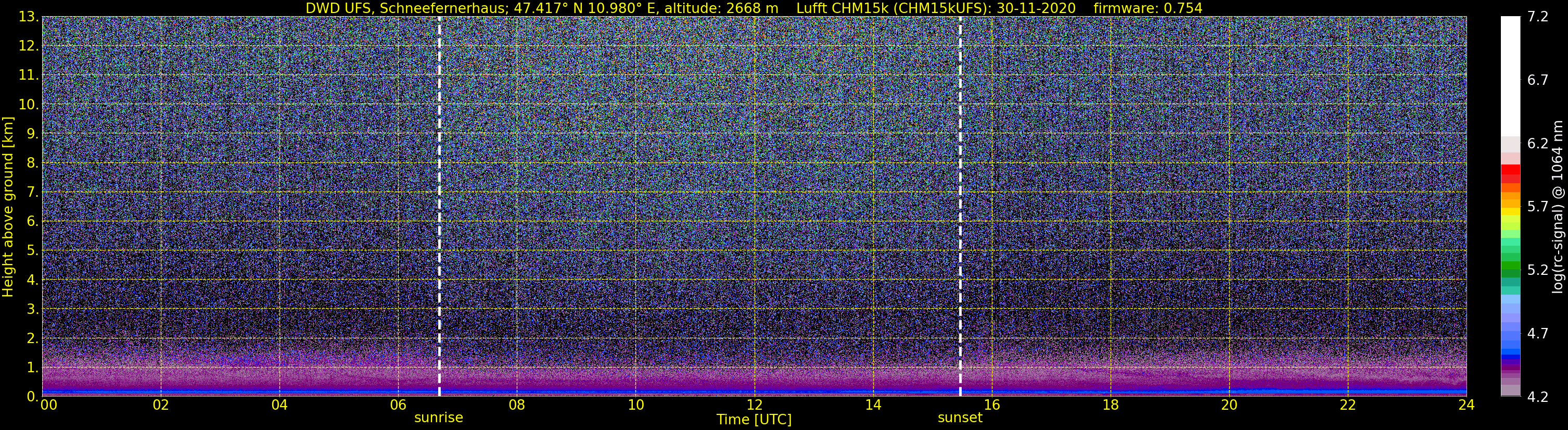
Task: Click the date '30-11-2020' in the title
Action: point(1036,8)
